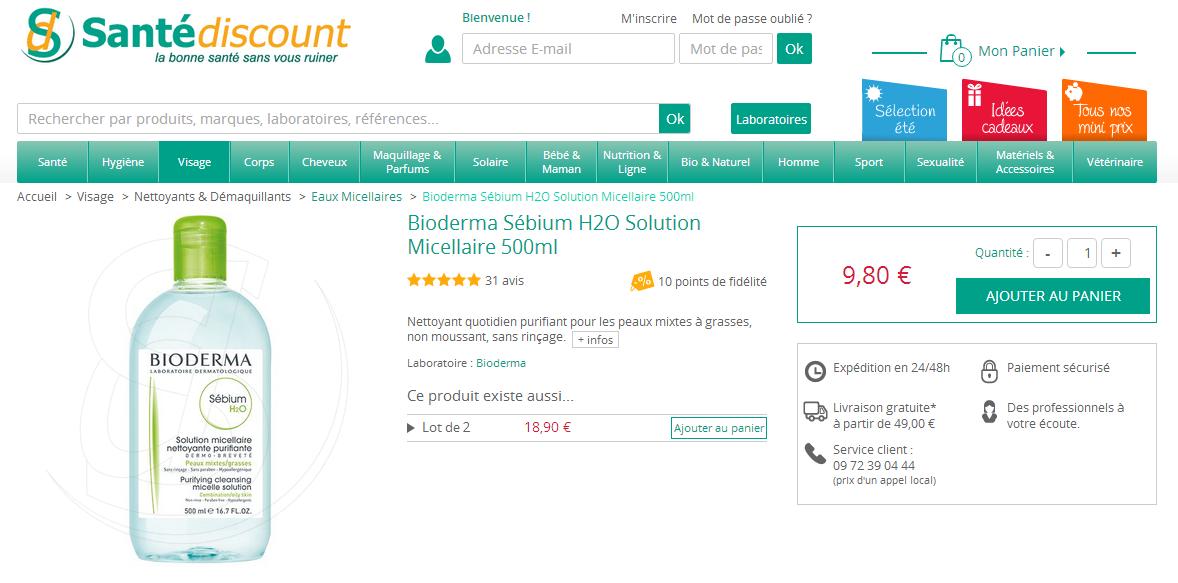Open the Visage menu category
The image size is (1178, 583).
point(194,162)
